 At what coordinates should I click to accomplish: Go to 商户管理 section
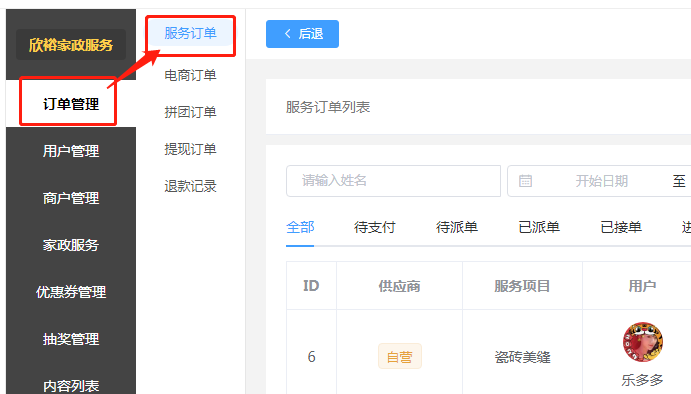71,198
